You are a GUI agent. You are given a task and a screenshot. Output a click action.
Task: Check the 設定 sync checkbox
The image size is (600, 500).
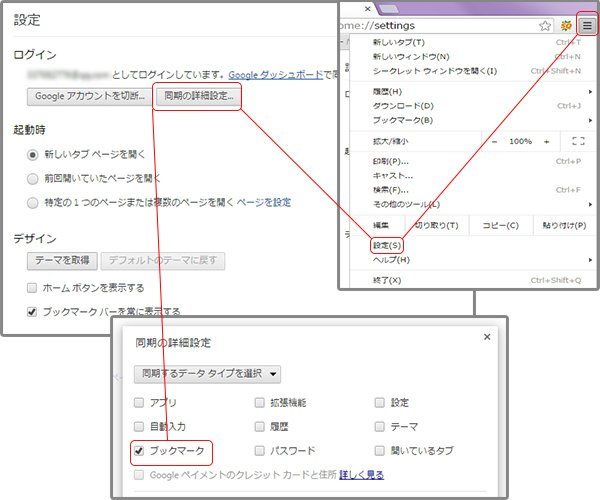tap(379, 402)
